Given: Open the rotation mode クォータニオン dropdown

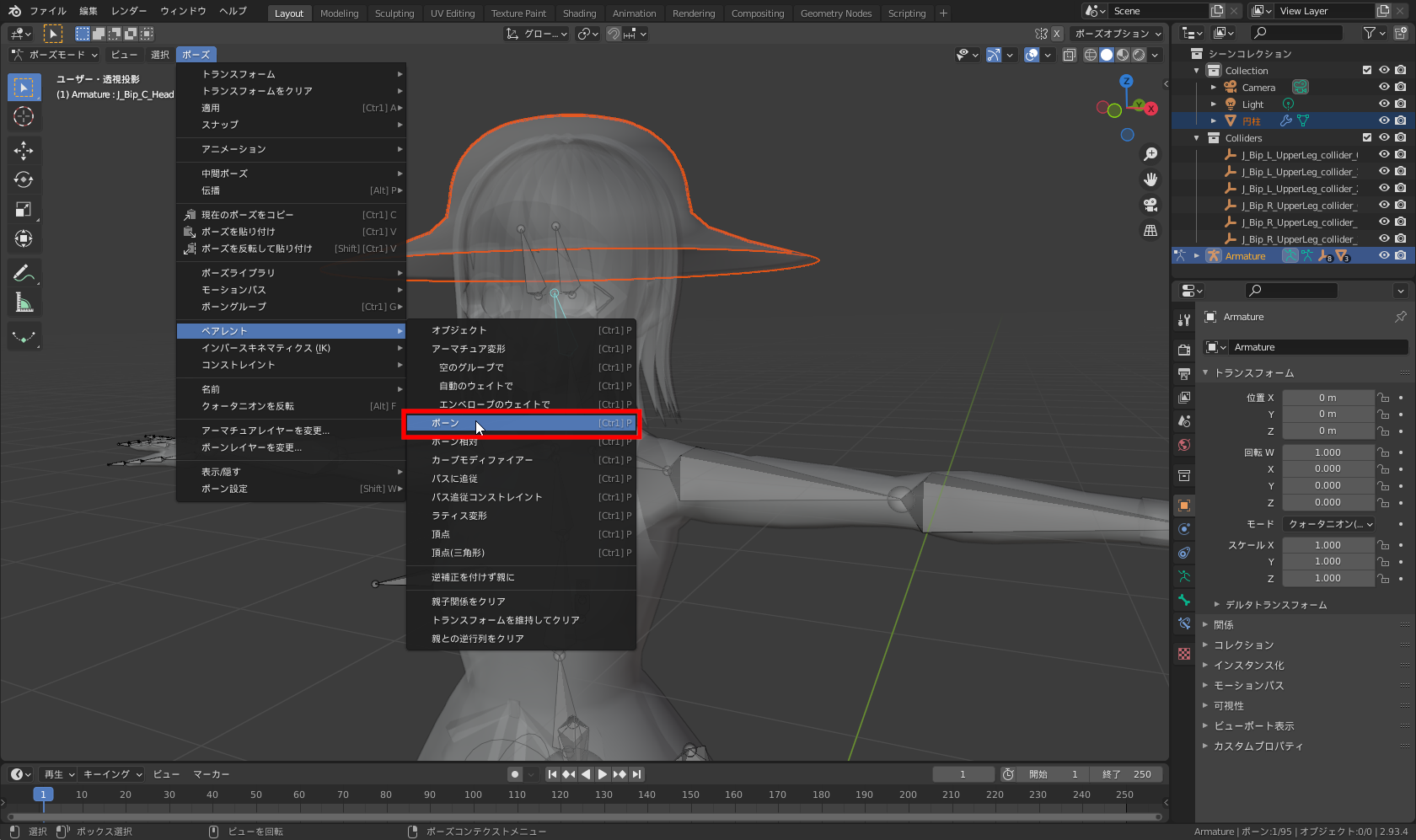Looking at the screenshot, I should pos(1329,523).
